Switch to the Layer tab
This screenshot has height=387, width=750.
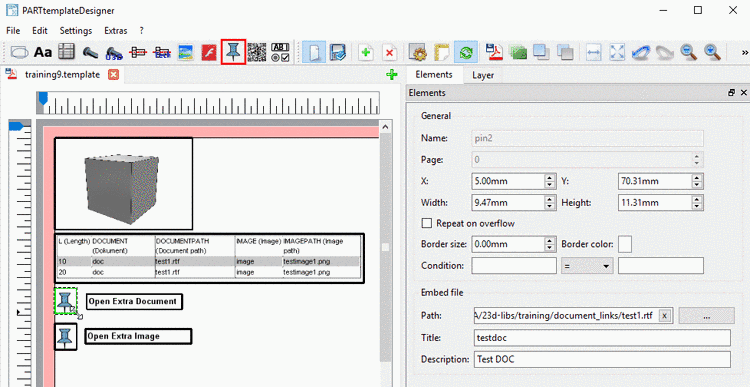click(x=483, y=75)
